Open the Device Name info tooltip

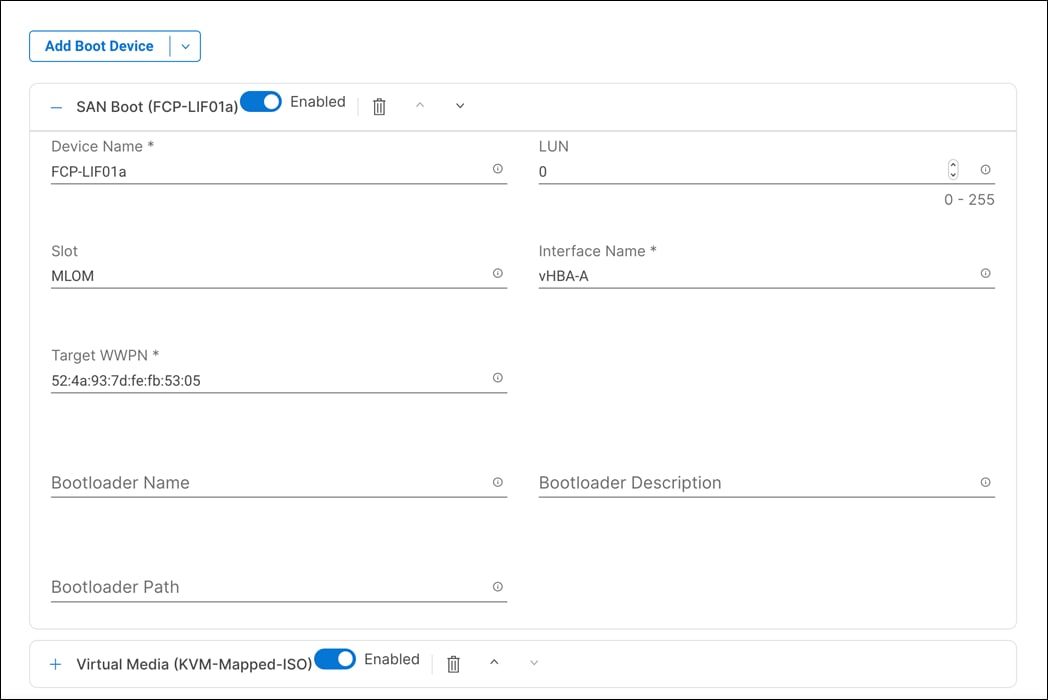[x=497, y=169]
